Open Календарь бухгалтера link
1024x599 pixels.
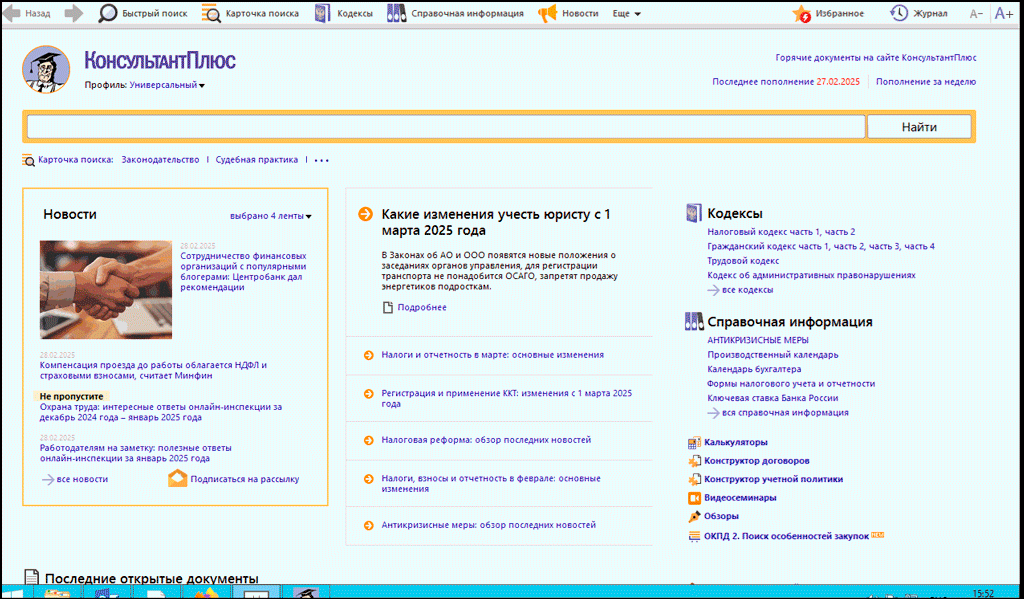754,369
